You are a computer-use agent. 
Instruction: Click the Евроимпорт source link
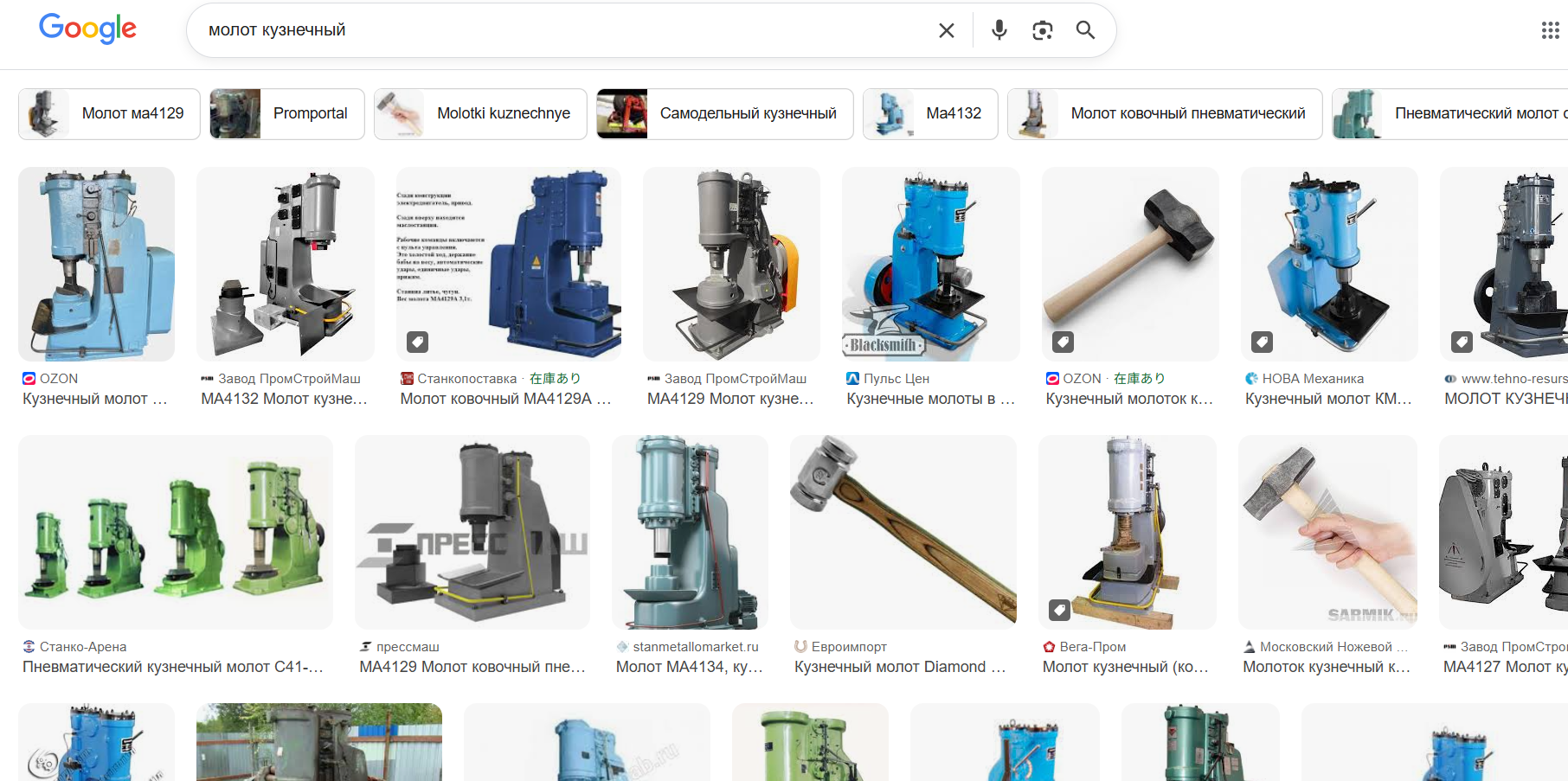[x=840, y=647]
